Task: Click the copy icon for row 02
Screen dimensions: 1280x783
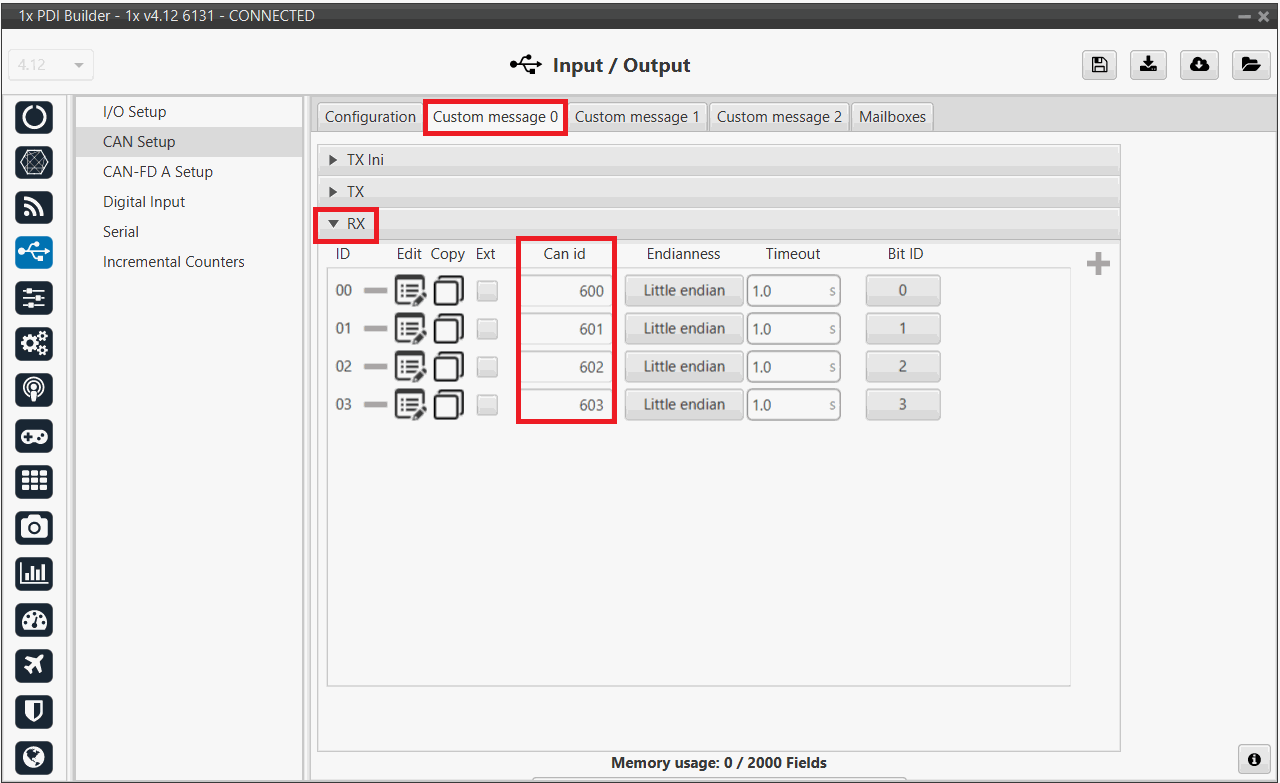Action: (x=448, y=367)
